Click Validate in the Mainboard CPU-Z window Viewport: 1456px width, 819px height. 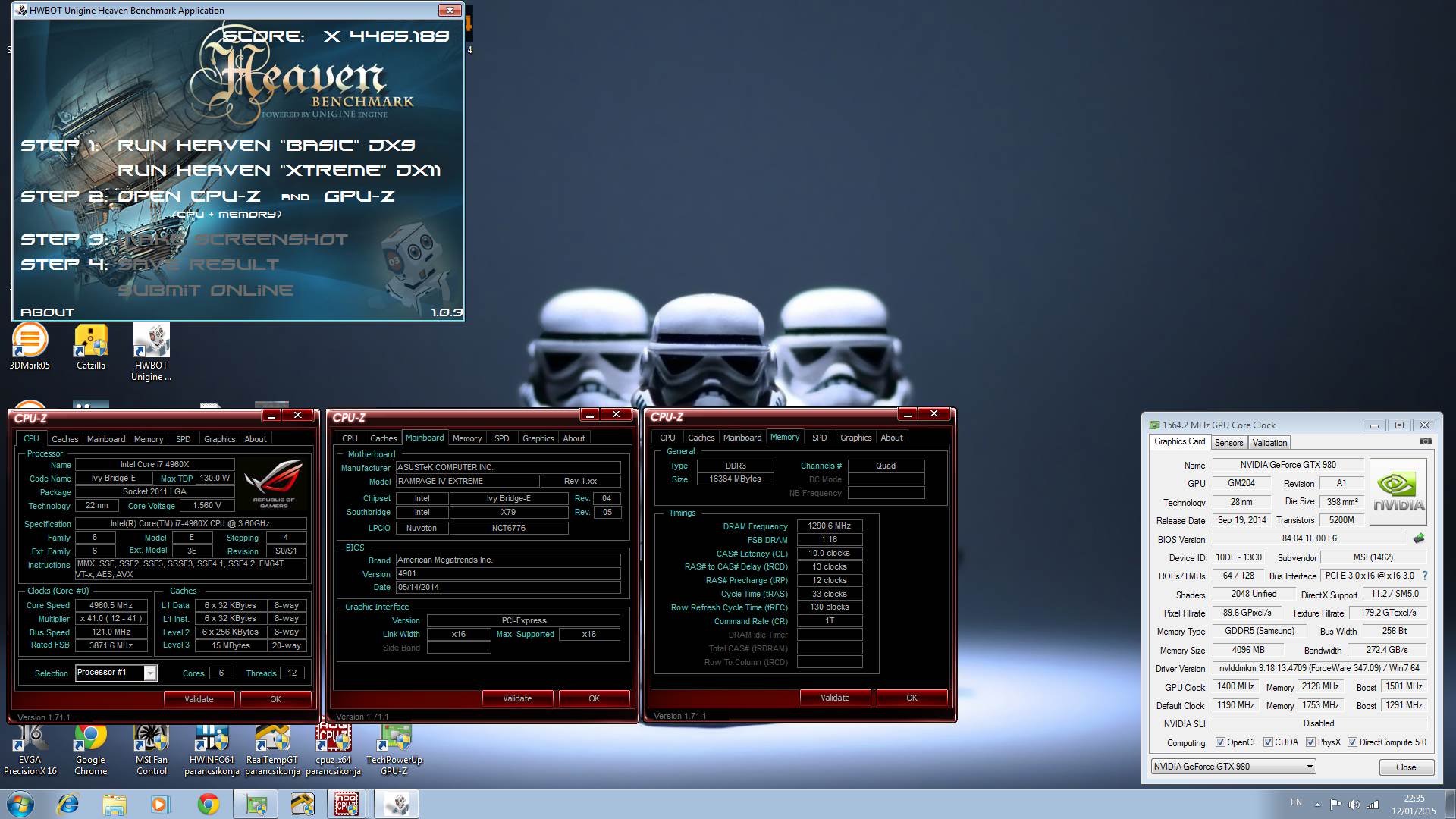point(517,698)
